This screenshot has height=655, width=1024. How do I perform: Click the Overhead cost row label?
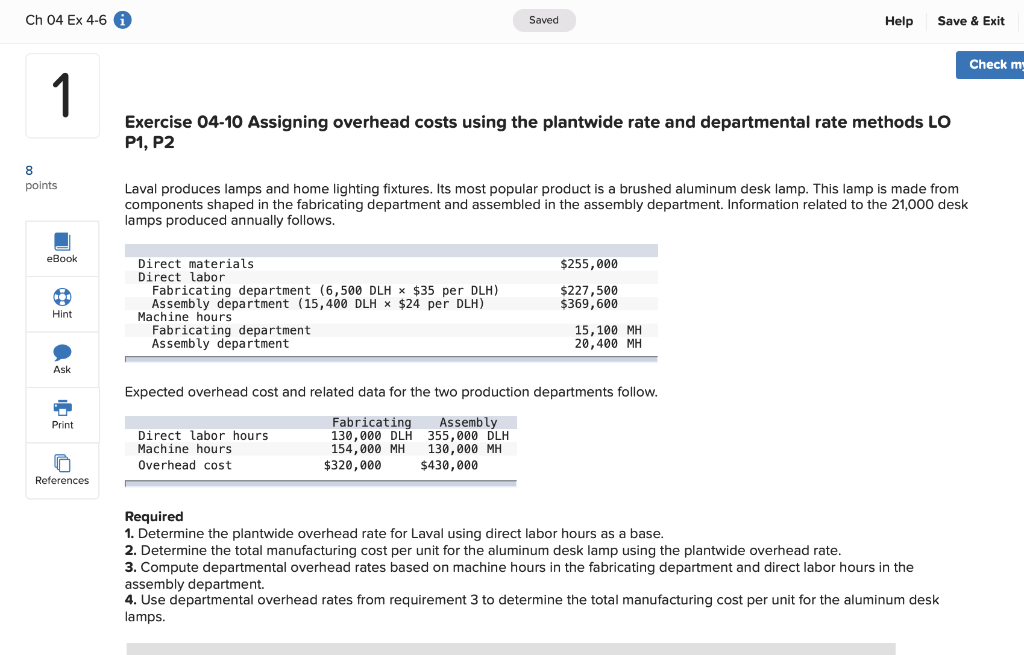click(x=185, y=466)
